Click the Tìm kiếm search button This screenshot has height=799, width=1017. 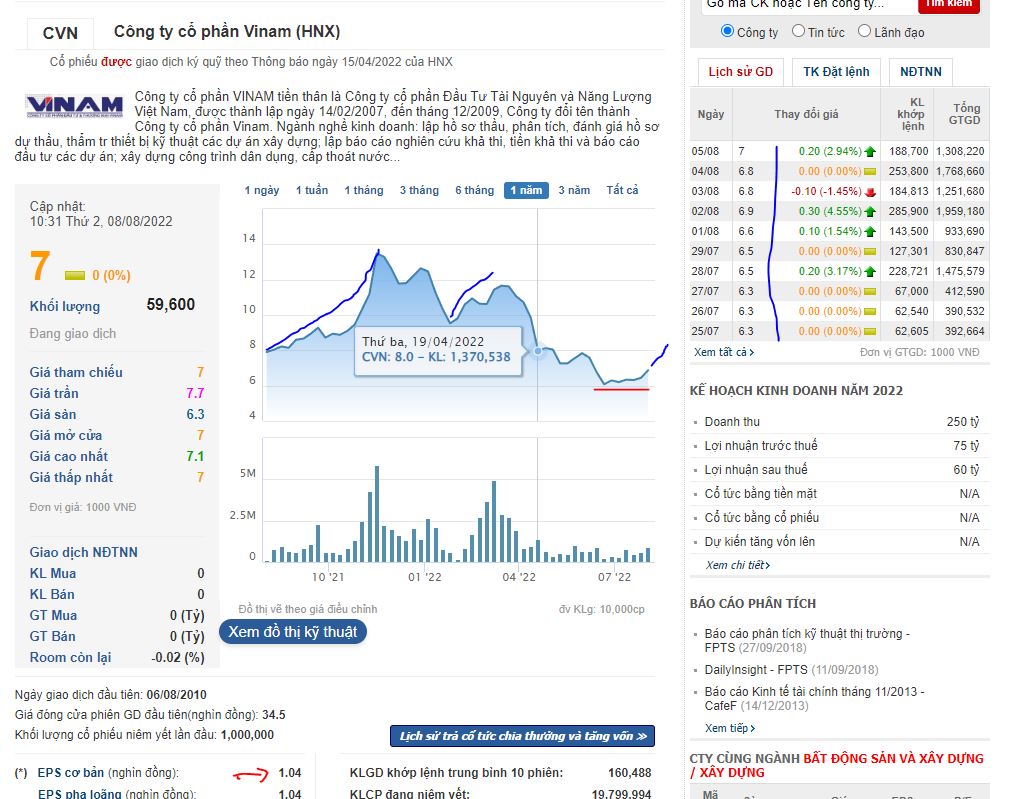tap(948, 5)
